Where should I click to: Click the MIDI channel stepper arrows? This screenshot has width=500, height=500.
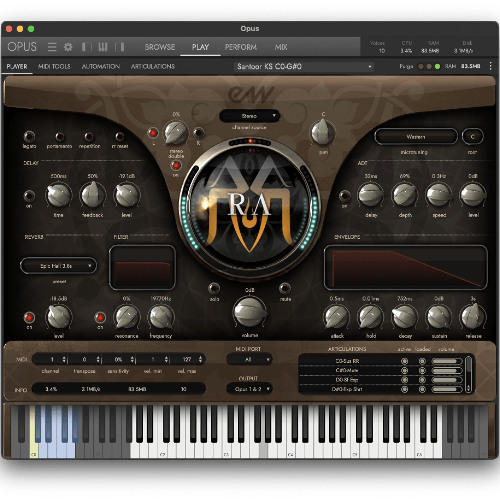pyautogui.click(x=64, y=359)
